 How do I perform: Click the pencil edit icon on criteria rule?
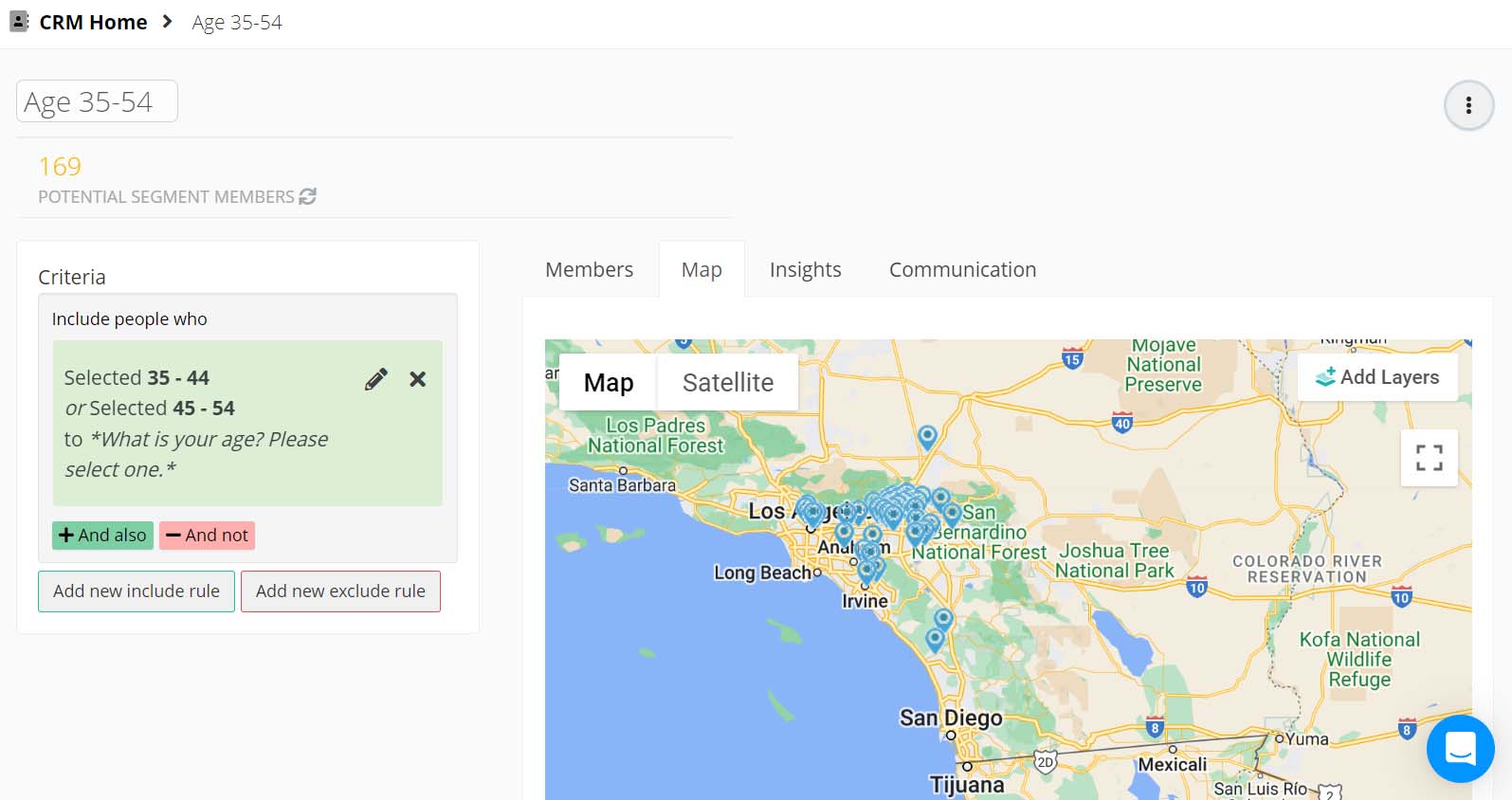click(375, 379)
